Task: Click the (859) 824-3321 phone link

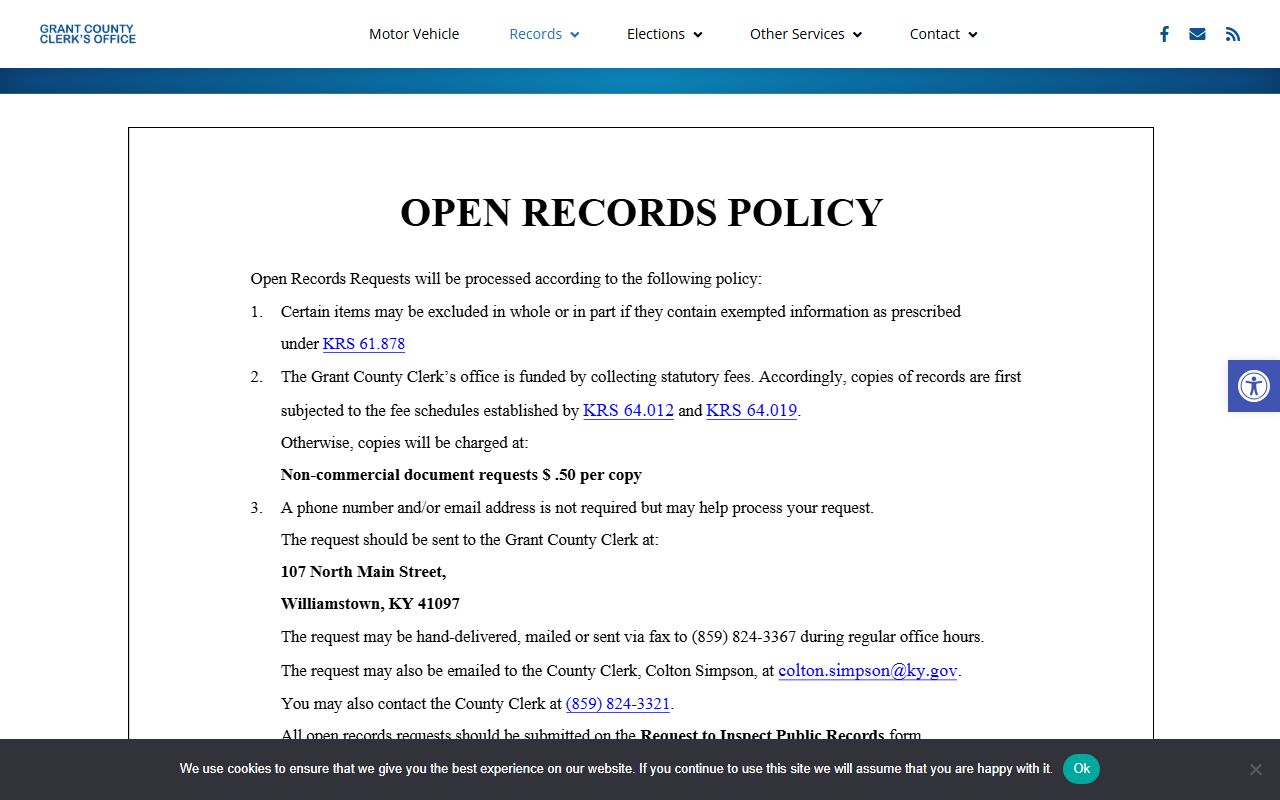Action: [618, 704]
